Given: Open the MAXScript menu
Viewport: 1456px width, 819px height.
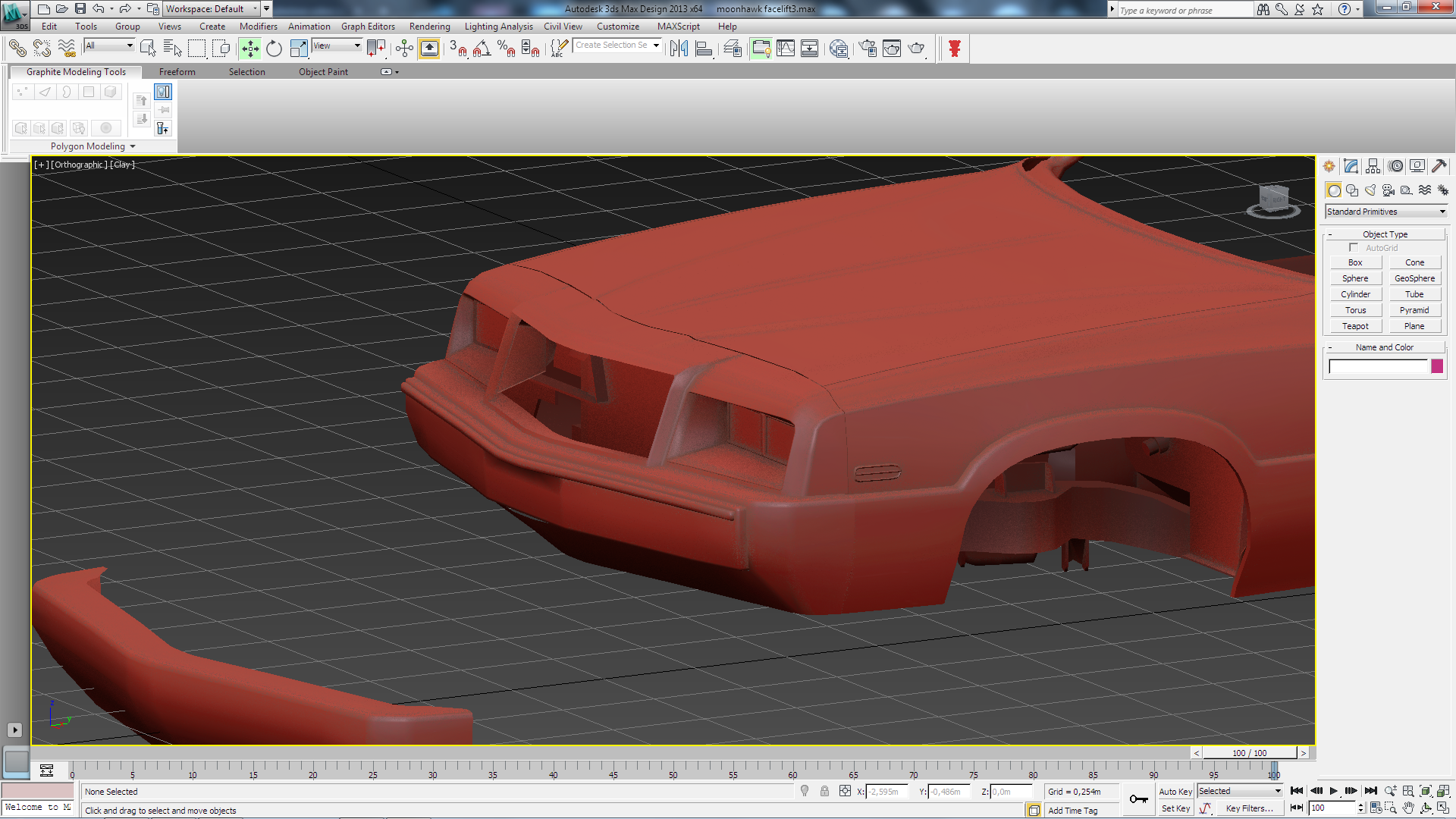Looking at the screenshot, I should pyautogui.click(x=679, y=27).
